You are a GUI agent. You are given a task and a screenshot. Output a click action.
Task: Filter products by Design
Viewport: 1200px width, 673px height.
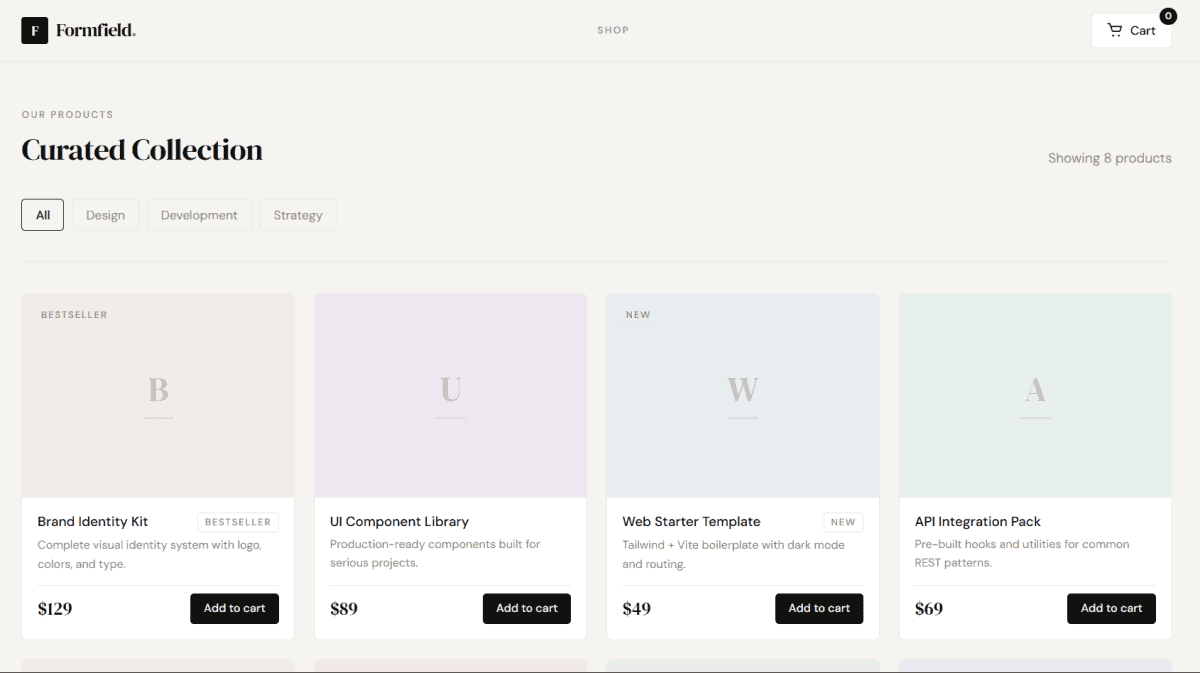pos(105,215)
